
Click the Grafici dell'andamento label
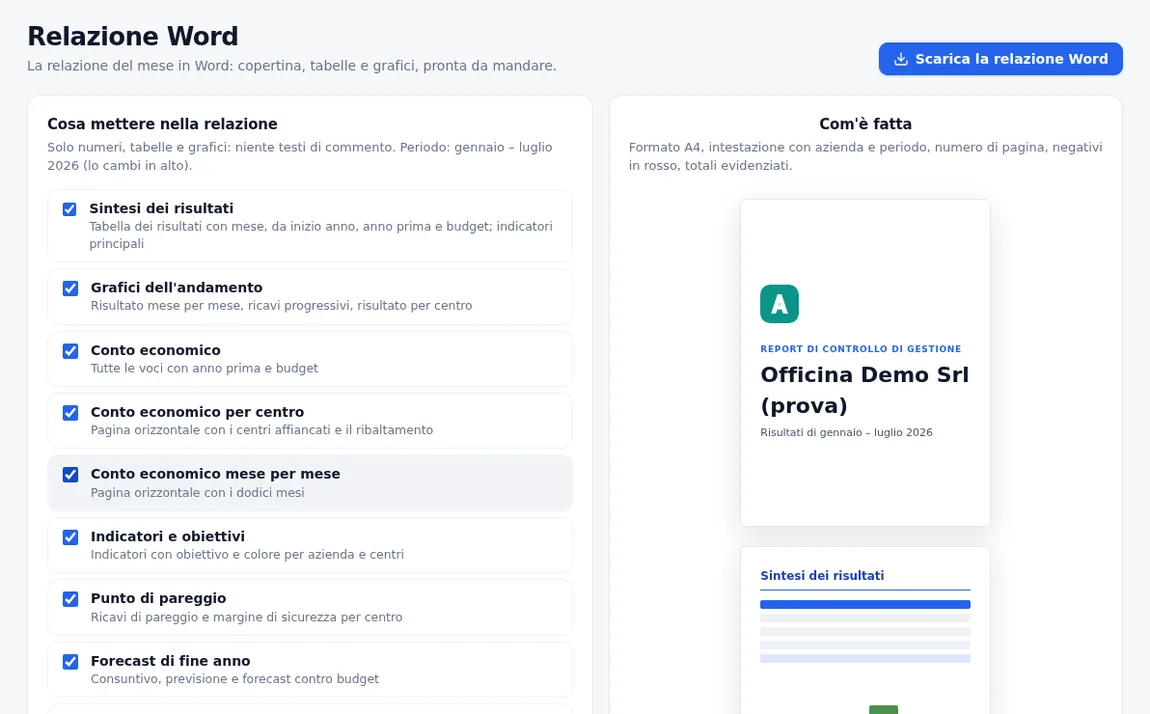pos(176,287)
